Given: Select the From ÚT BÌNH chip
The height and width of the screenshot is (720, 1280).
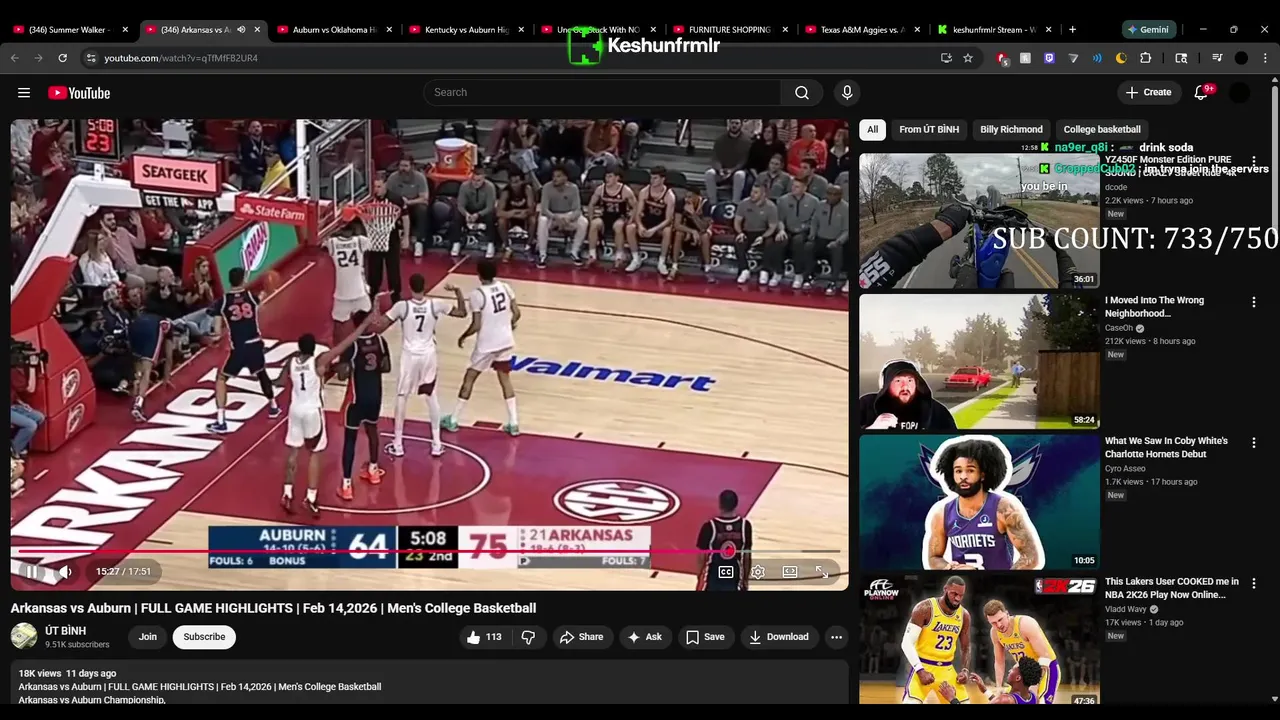Looking at the screenshot, I should [x=929, y=129].
